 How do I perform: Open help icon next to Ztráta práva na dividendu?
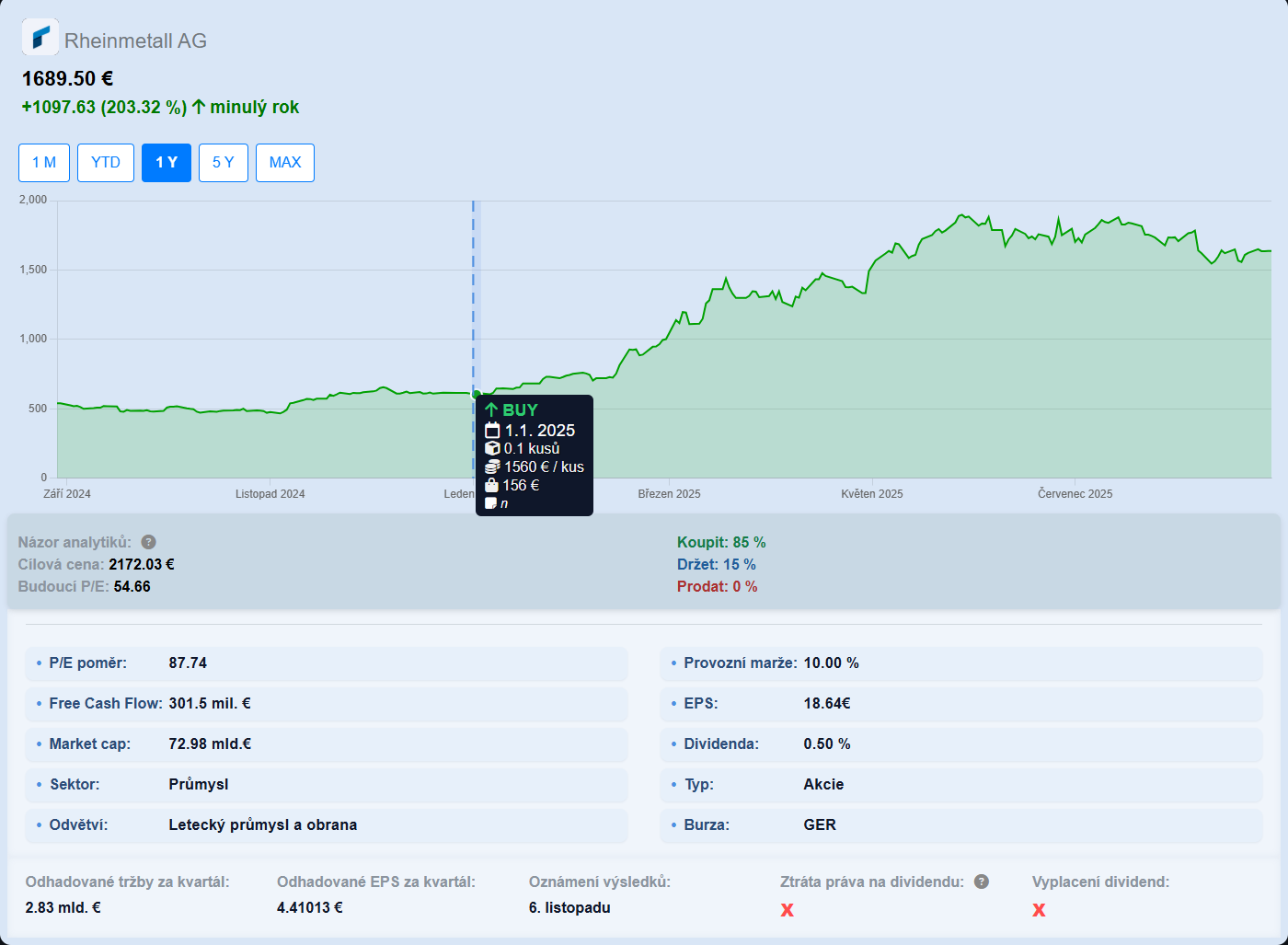[x=982, y=882]
